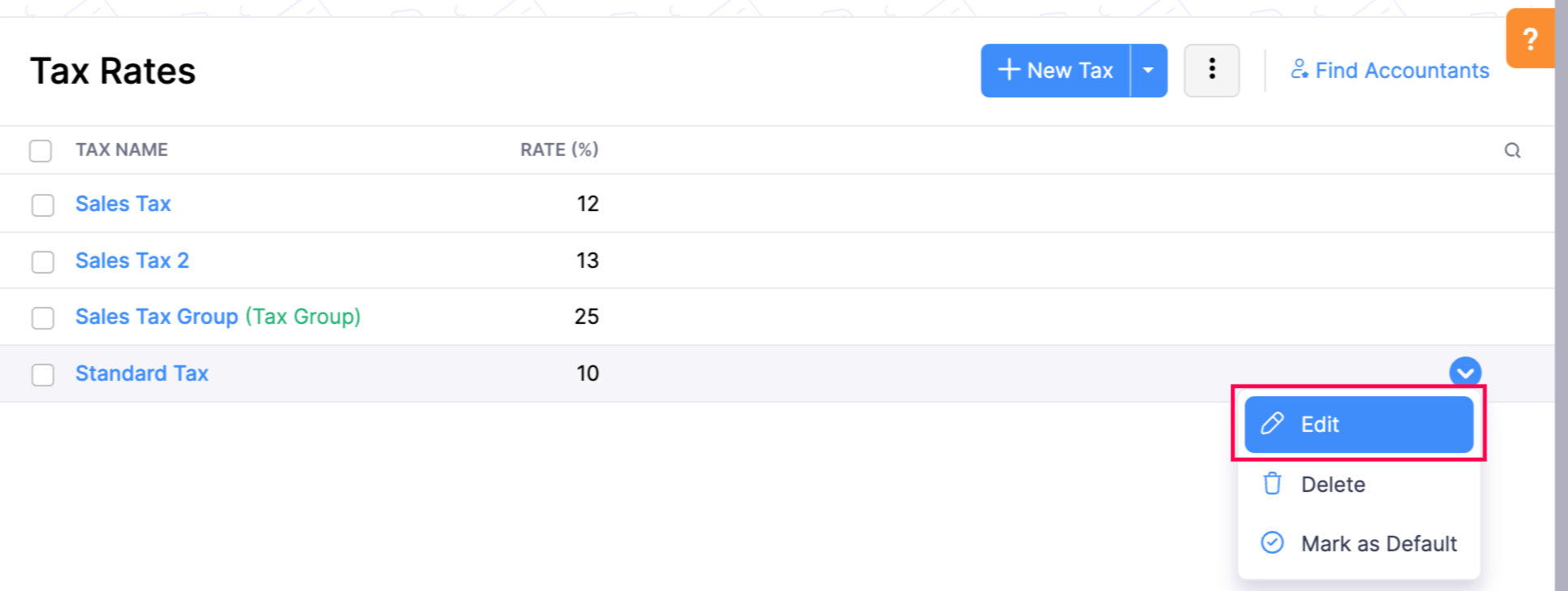Select all taxes using the header checkbox

point(41,150)
